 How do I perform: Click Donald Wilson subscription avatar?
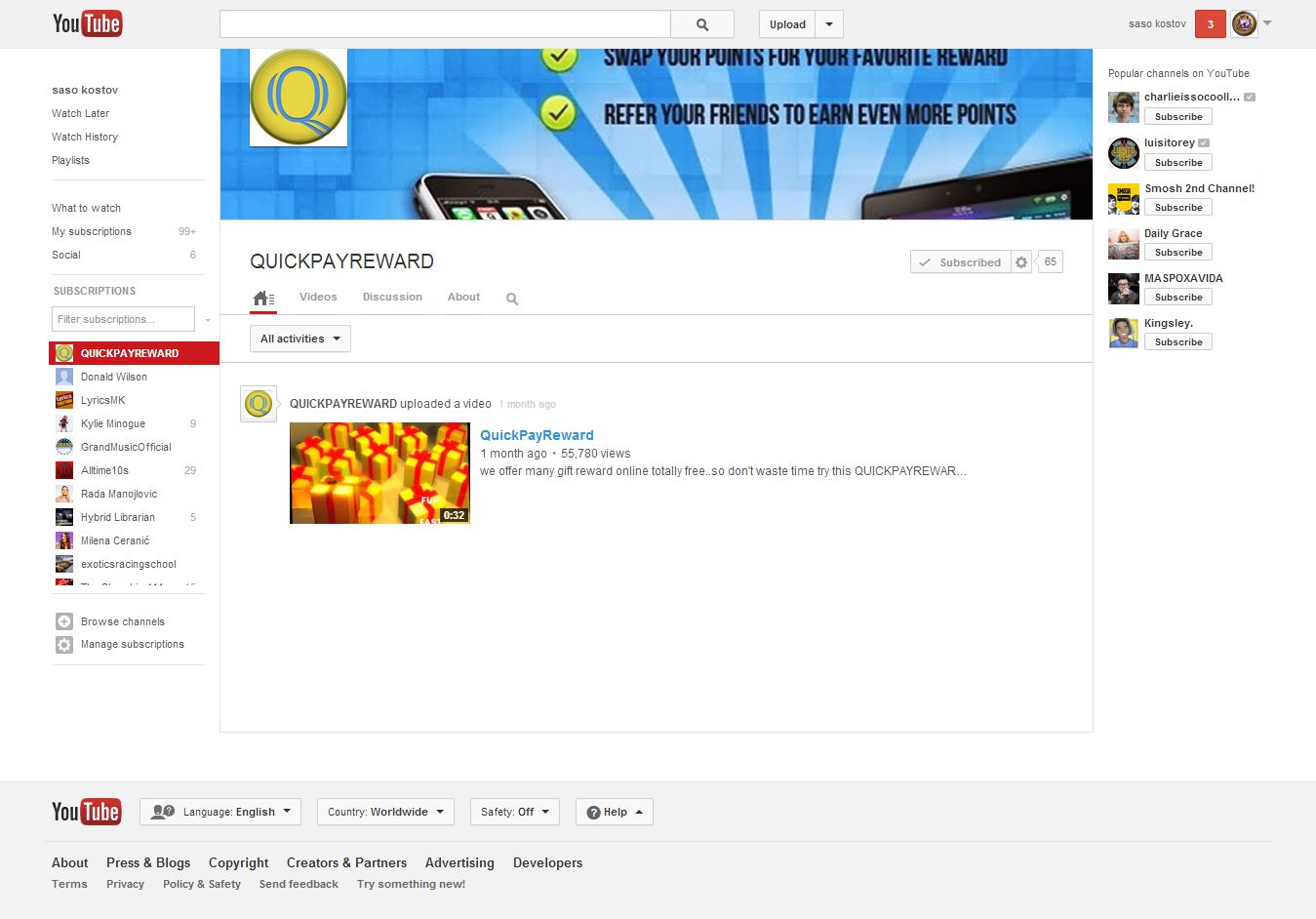(x=64, y=377)
